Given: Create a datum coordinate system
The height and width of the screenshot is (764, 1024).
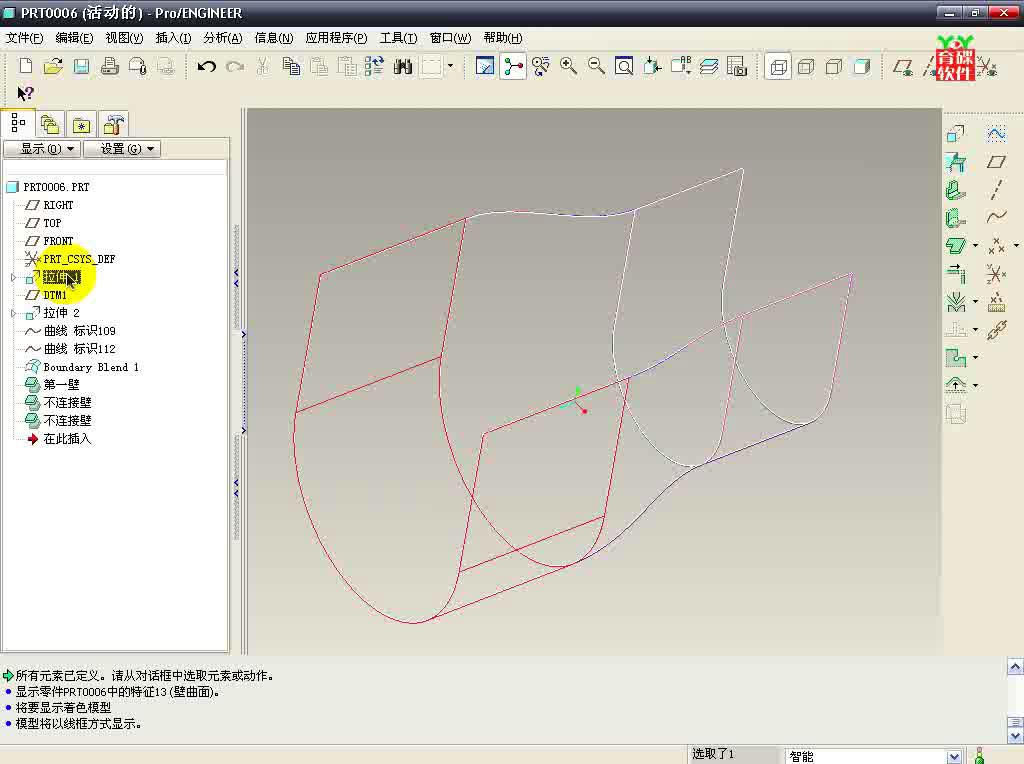Looking at the screenshot, I should 996,274.
